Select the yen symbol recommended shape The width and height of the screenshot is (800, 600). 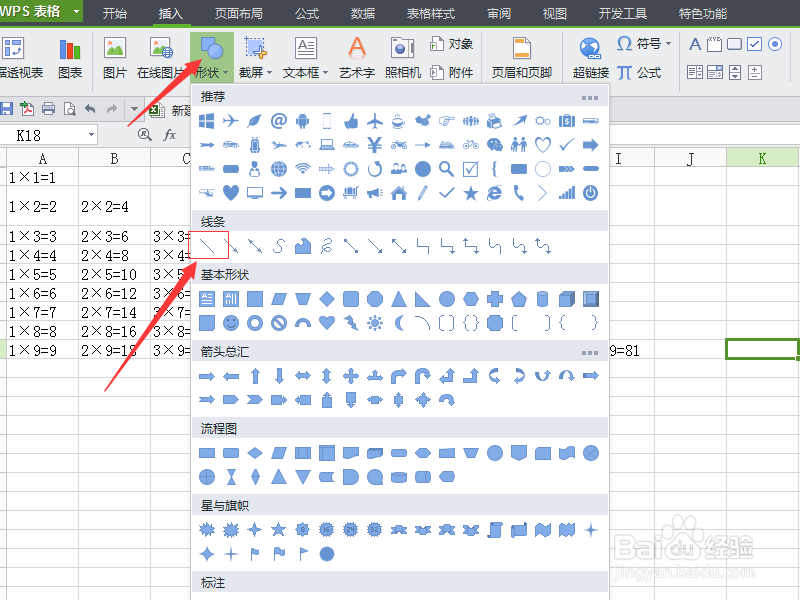pyautogui.click(x=374, y=145)
